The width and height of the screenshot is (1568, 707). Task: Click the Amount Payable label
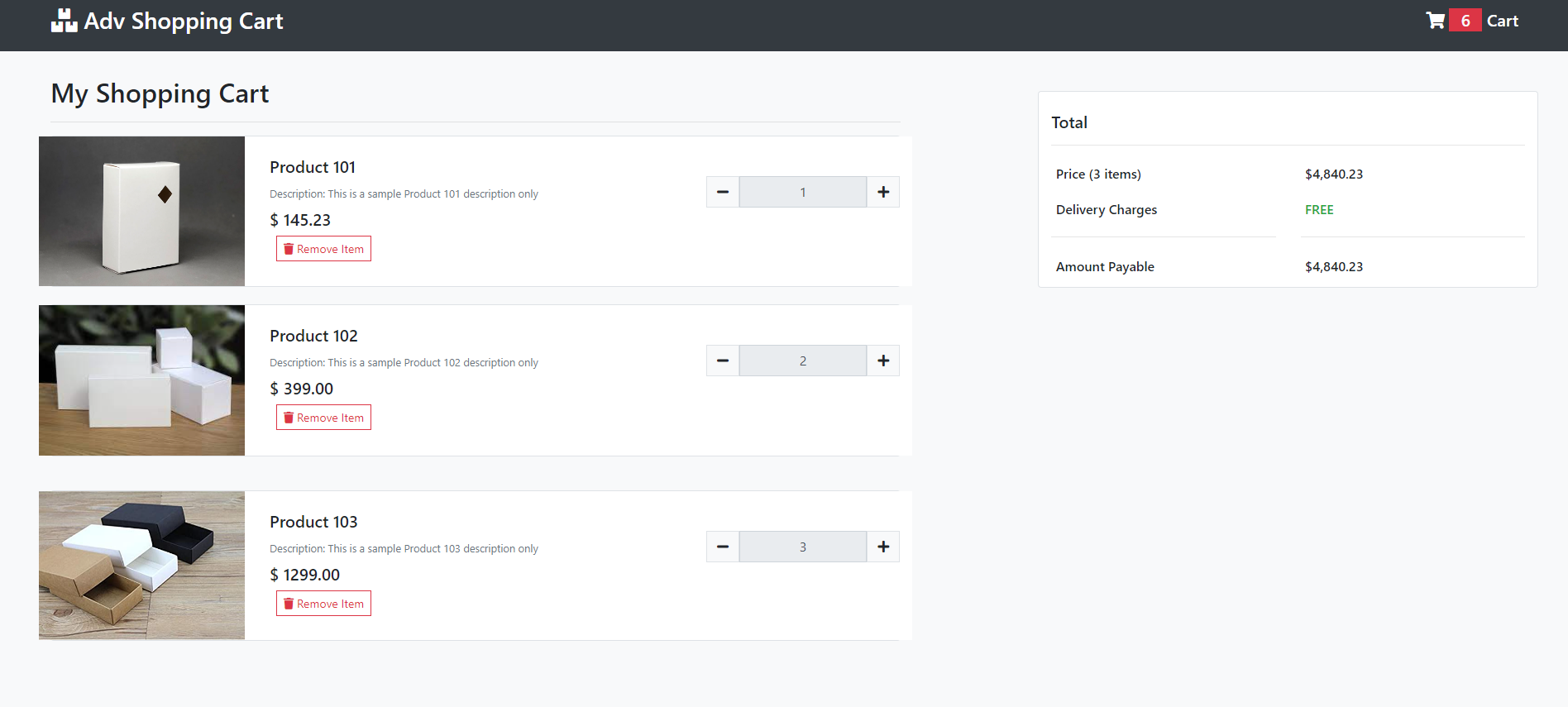click(x=1105, y=266)
